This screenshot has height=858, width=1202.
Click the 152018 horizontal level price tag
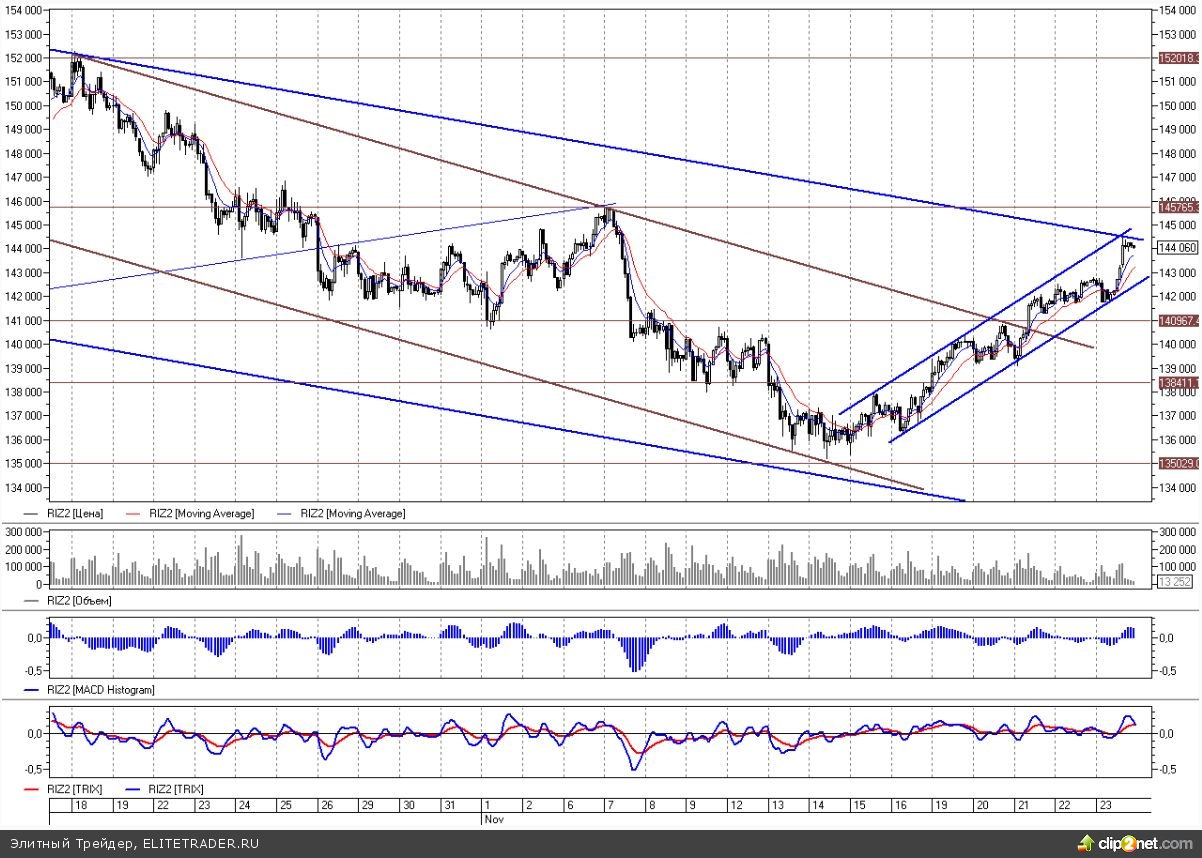pyautogui.click(x=1177, y=59)
